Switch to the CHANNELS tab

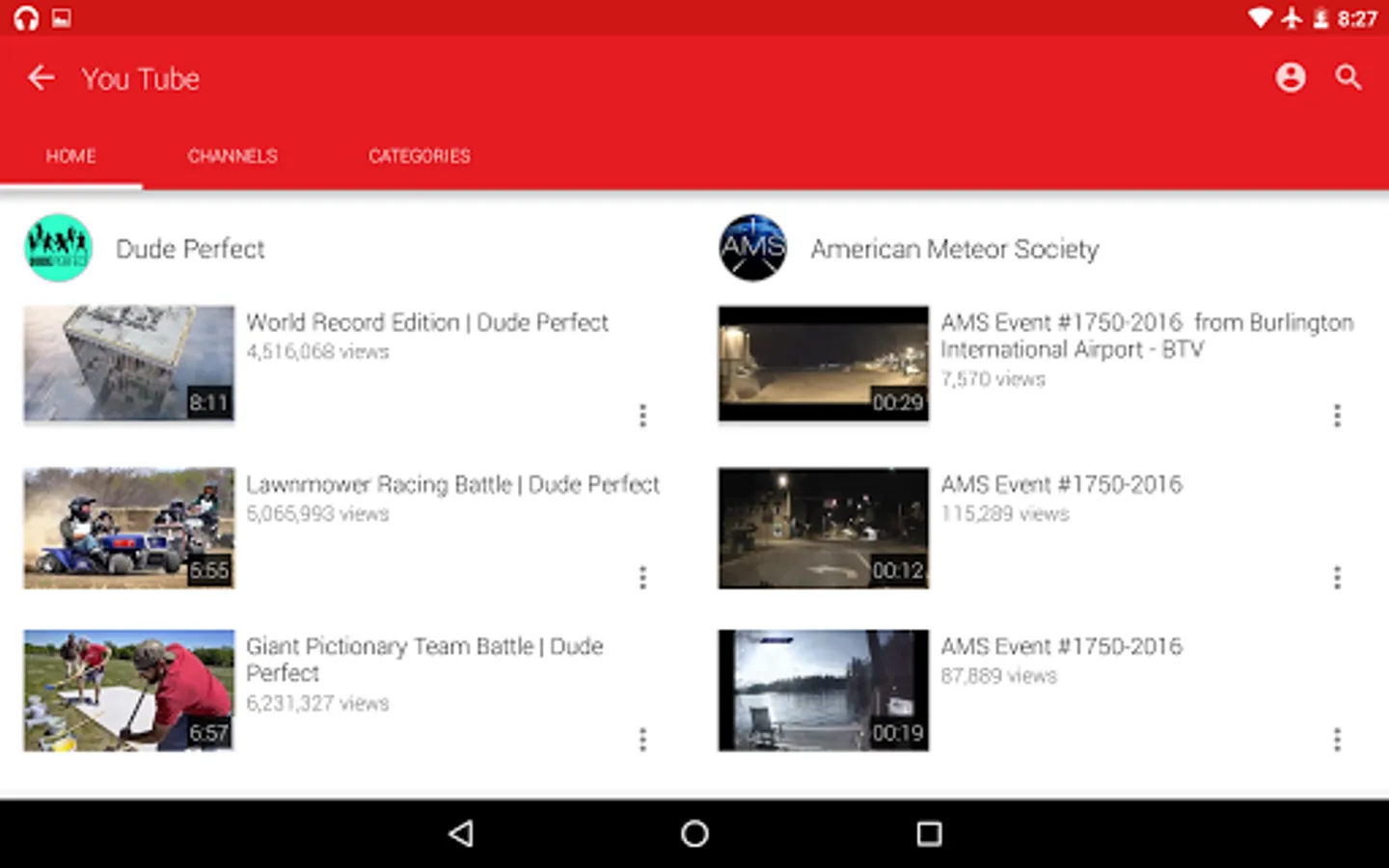click(x=232, y=155)
